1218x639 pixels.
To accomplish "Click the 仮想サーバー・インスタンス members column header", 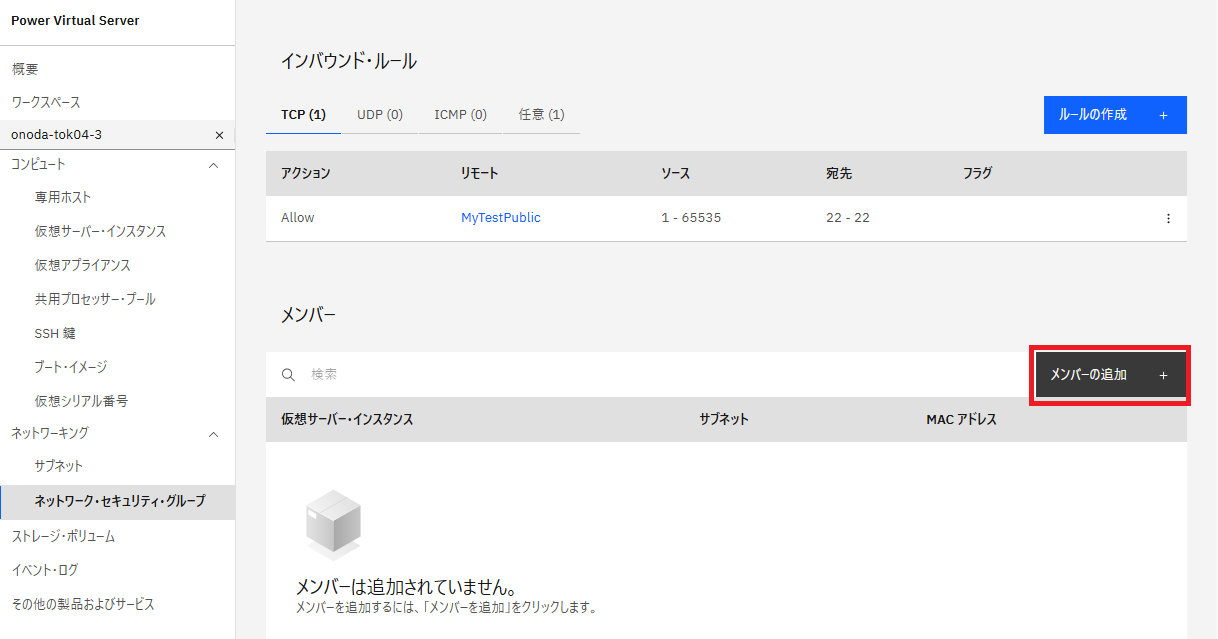I will coord(347,420).
